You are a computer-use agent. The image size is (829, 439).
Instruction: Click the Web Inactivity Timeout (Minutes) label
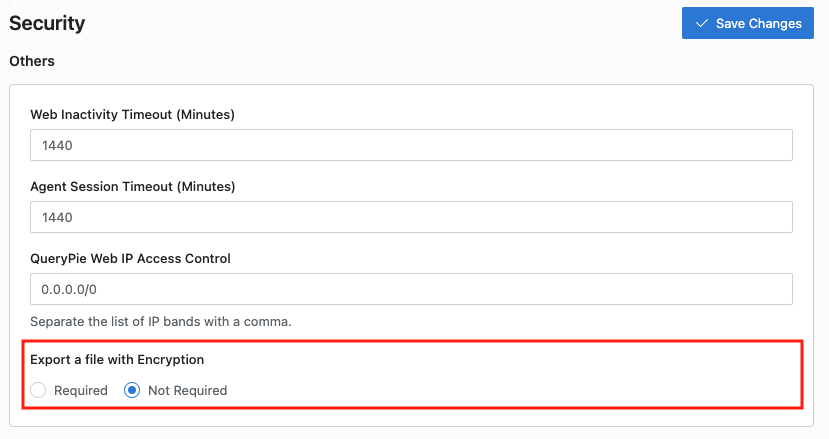tap(132, 115)
